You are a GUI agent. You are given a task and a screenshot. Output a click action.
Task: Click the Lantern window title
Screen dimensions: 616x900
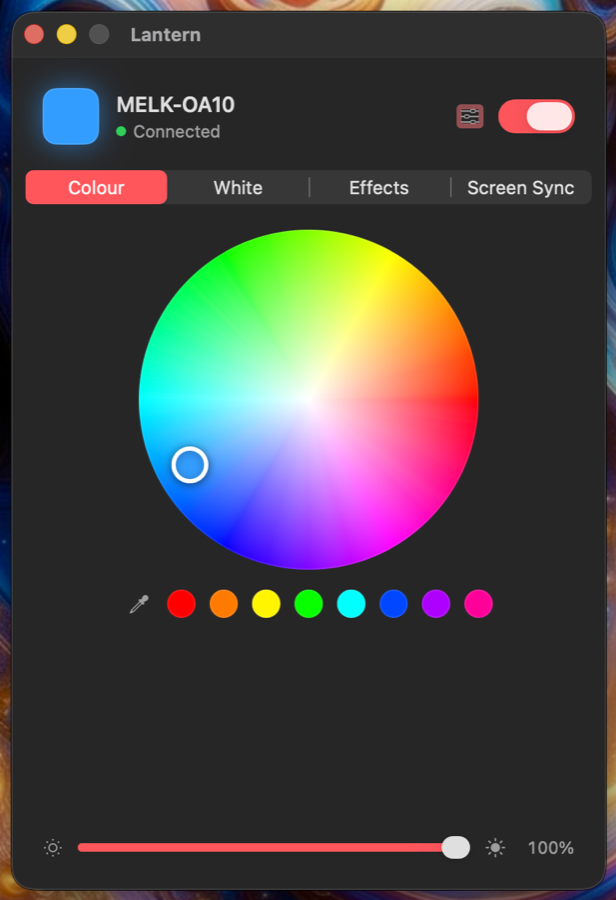(x=166, y=35)
